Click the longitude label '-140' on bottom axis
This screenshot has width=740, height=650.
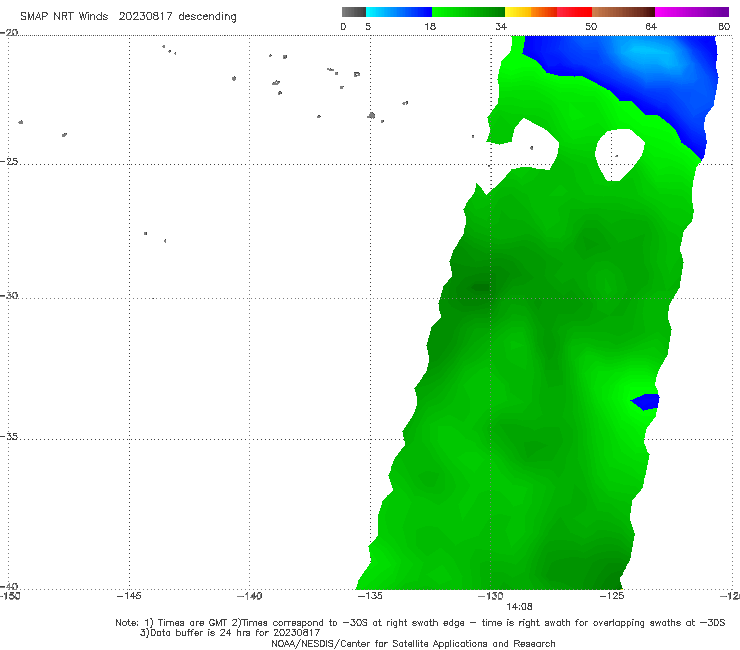pos(249,596)
